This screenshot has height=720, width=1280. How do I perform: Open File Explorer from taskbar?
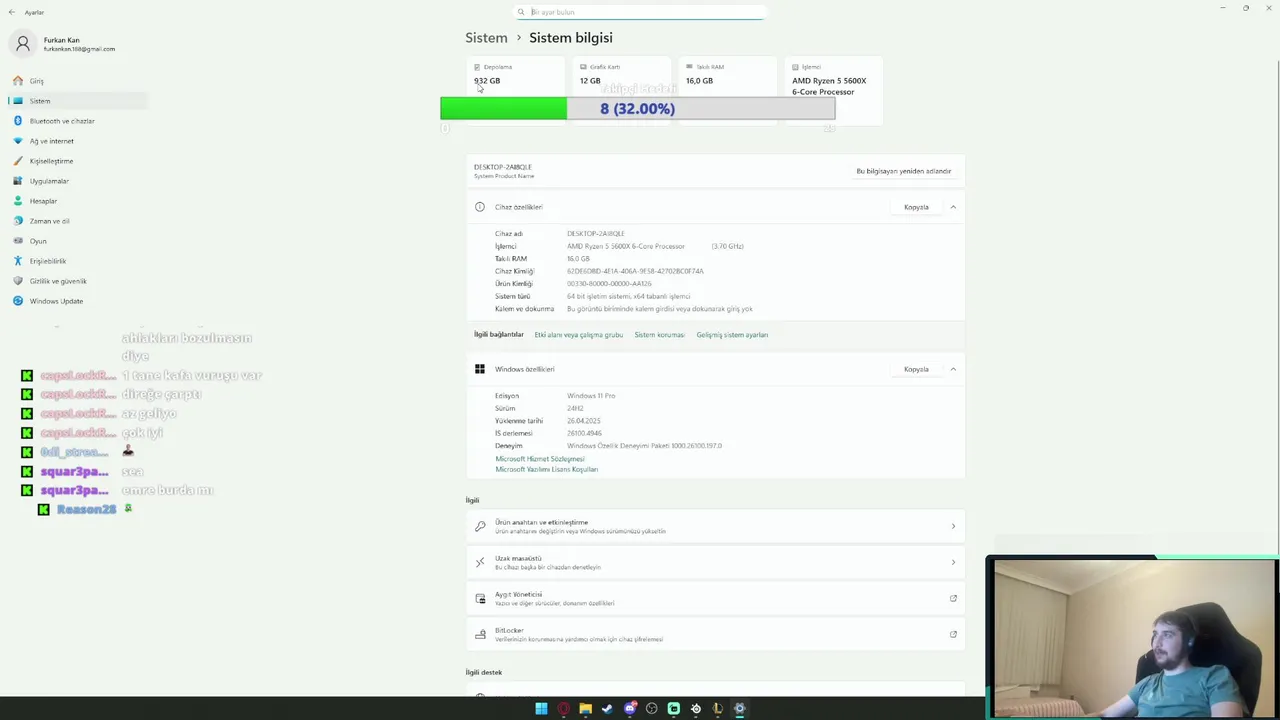click(585, 709)
